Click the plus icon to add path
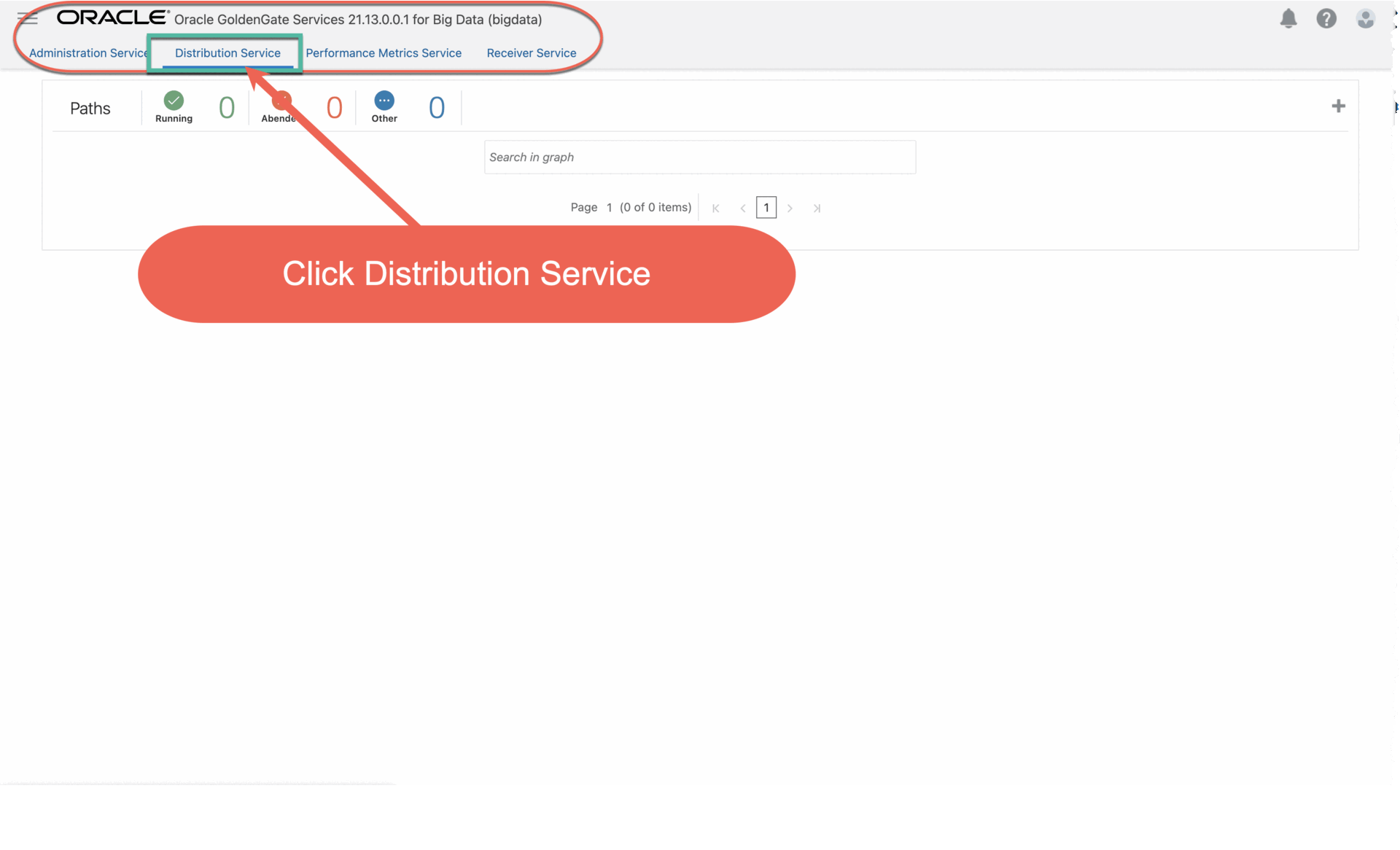 pyautogui.click(x=1338, y=106)
